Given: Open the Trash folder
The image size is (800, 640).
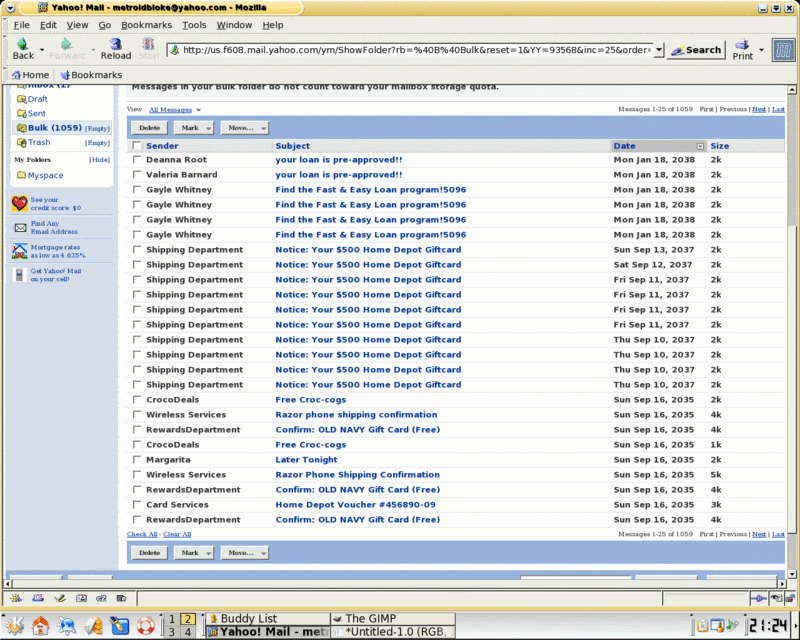Looking at the screenshot, I should pyautogui.click(x=34, y=142).
